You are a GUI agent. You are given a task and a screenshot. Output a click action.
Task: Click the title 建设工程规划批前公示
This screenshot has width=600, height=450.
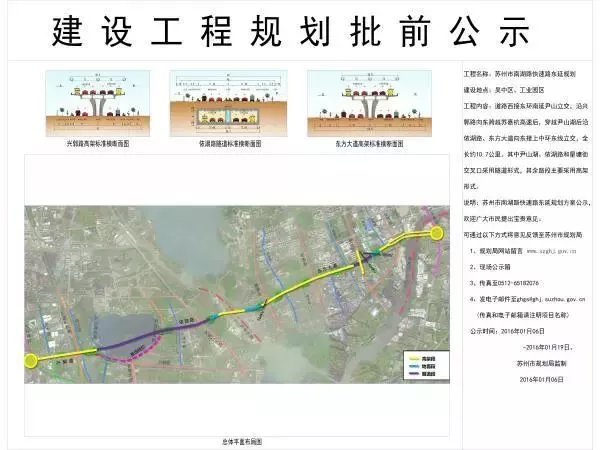click(291, 31)
